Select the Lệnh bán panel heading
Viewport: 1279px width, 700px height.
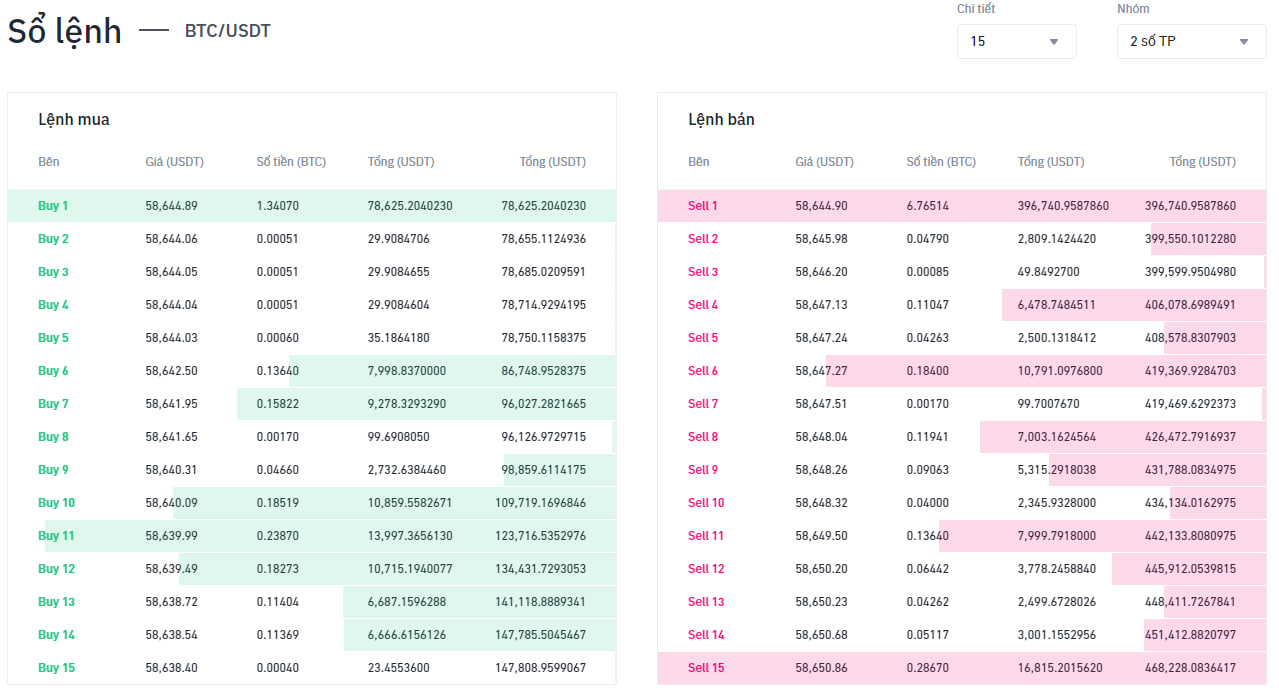[721, 120]
